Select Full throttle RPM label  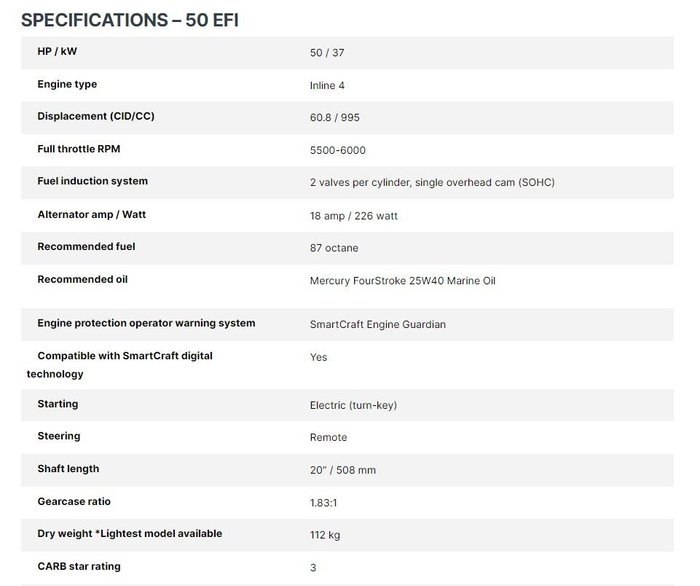(79, 149)
